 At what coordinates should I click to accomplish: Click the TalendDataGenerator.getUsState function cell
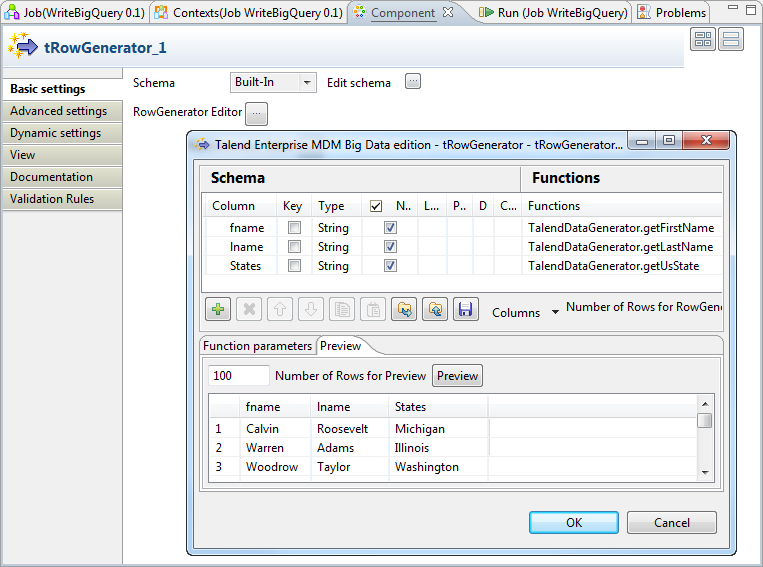pos(621,266)
